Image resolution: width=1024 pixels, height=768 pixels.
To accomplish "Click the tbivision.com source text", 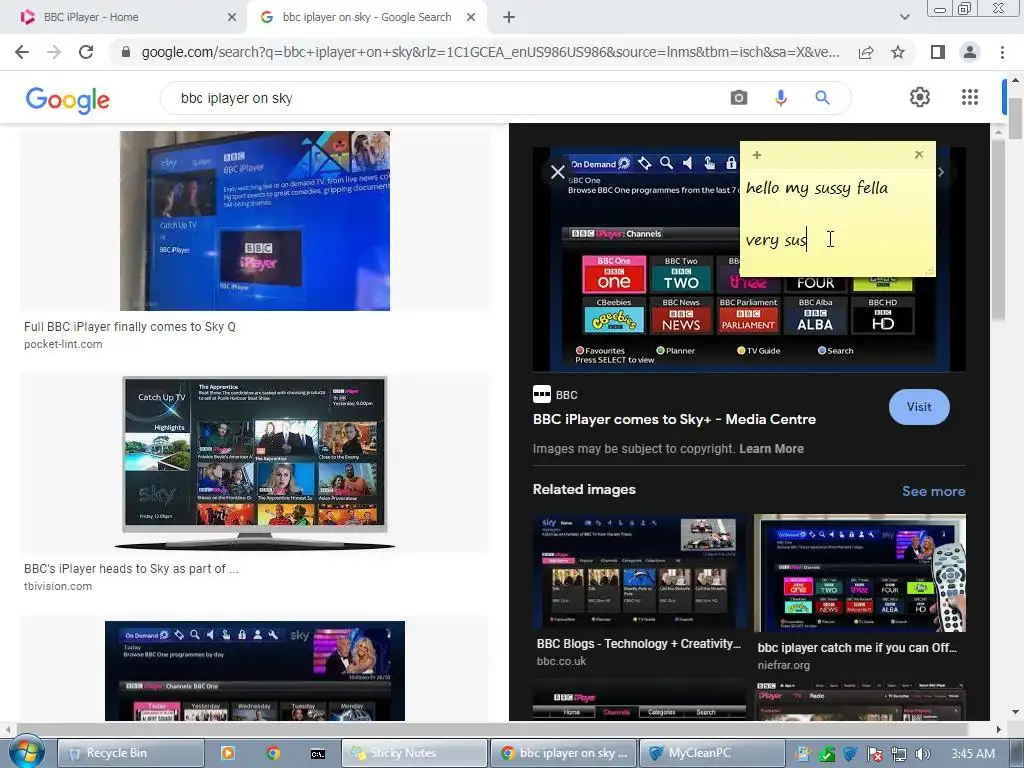I will (58, 586).
